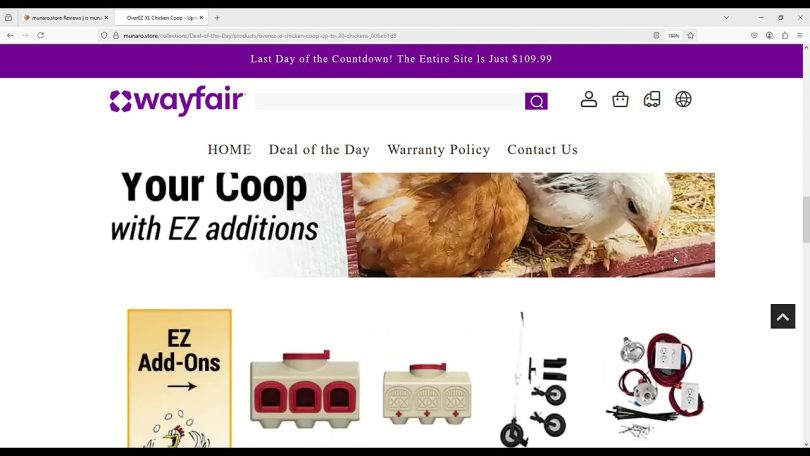Open the user account icon

(x=589, y=99)
